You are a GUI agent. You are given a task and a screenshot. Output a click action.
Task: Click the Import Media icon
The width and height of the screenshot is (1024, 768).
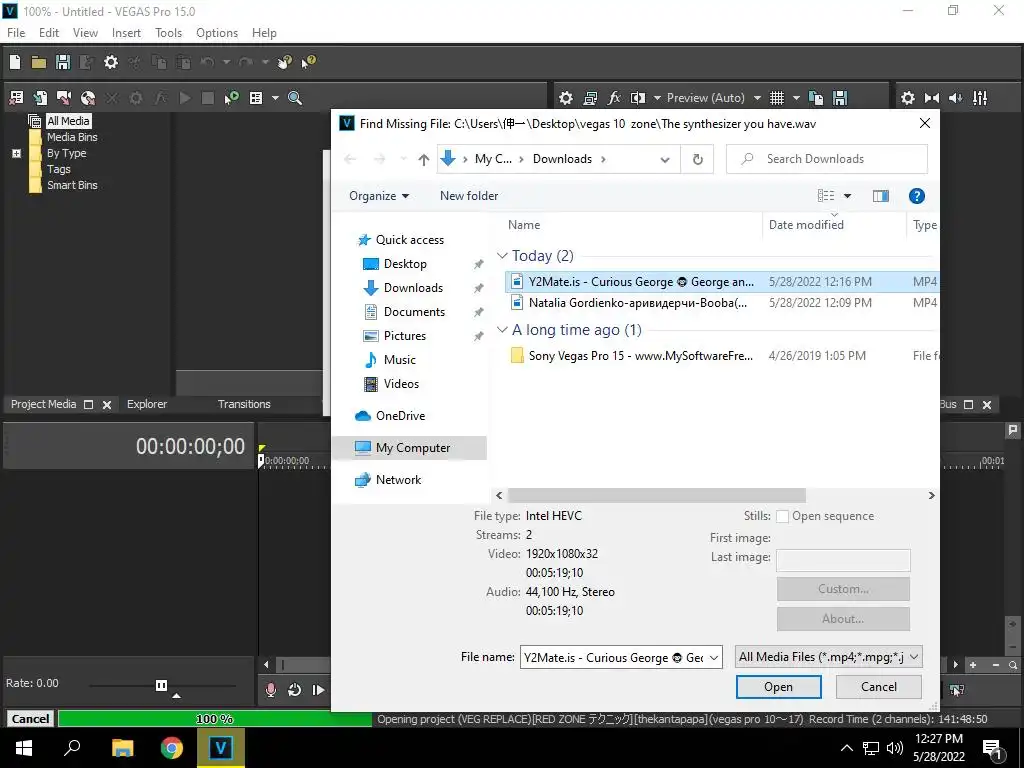click(x=40, y=98)
